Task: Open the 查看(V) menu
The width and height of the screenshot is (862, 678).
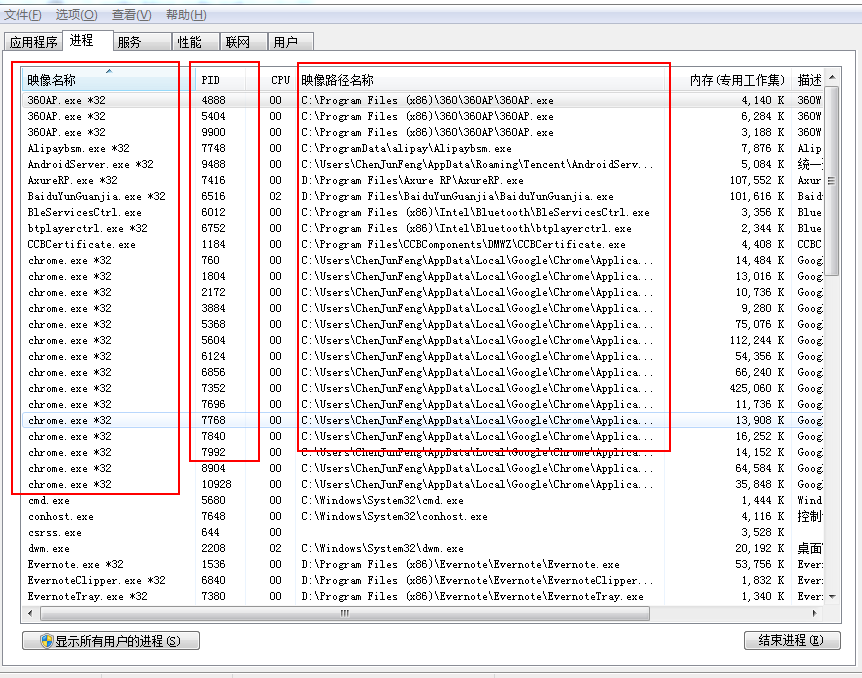Action: 131,15
